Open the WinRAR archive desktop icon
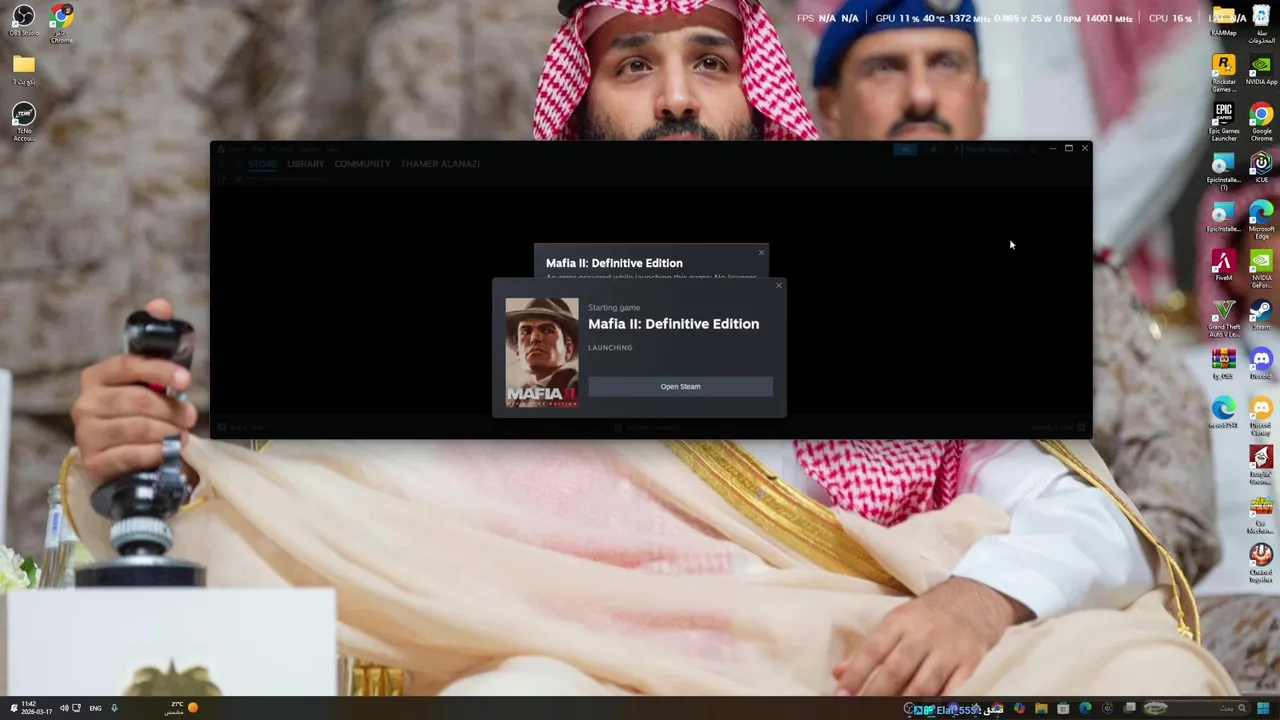The width and height of the screenshot is (1280, 720). click(x=1224, y=364)
